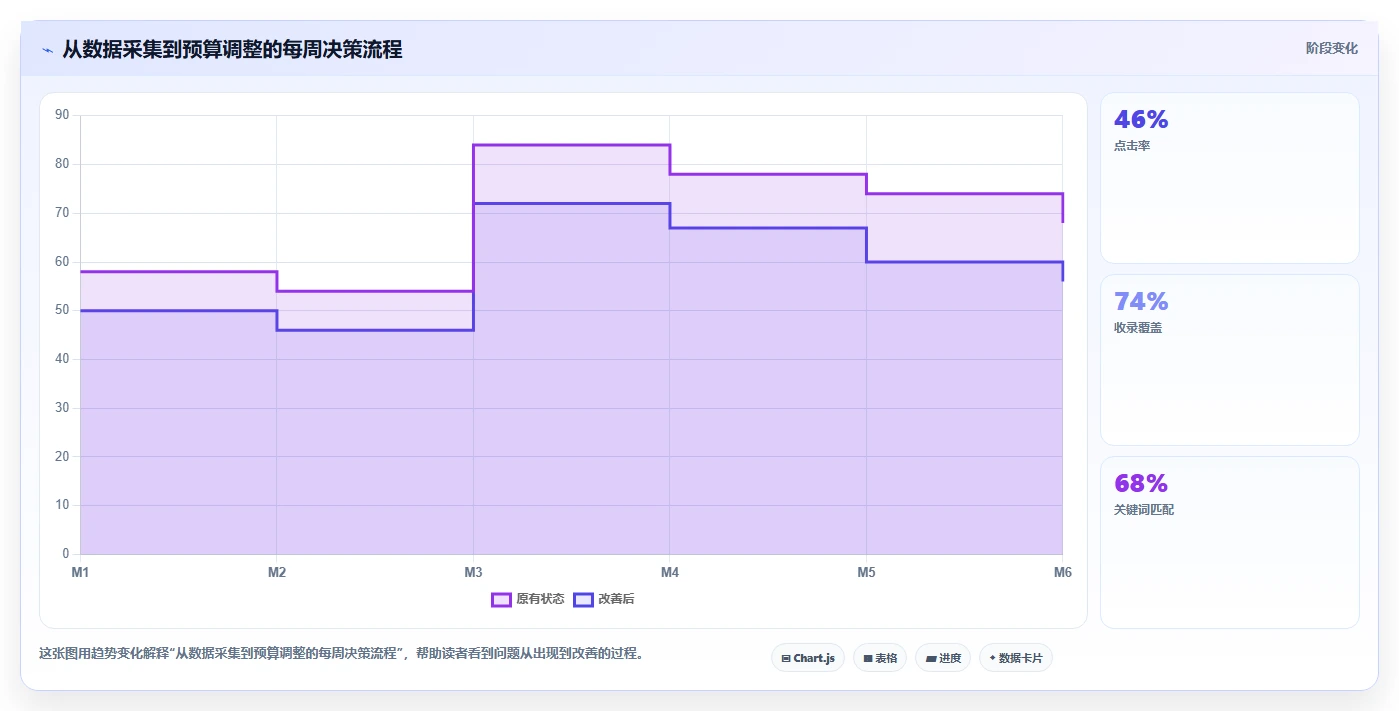Click the M6 axis label
The image size is (1399, 711).
[x=1062, y=573]
